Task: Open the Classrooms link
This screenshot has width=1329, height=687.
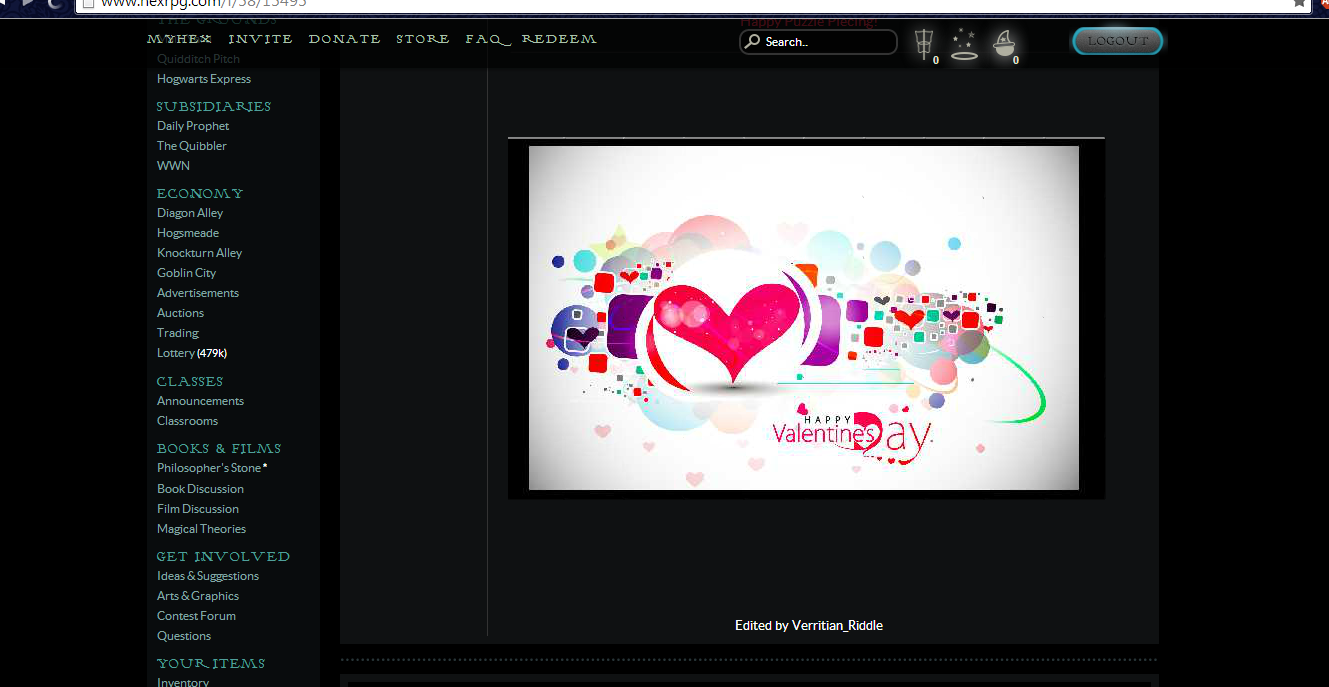Action: point(187,421)
